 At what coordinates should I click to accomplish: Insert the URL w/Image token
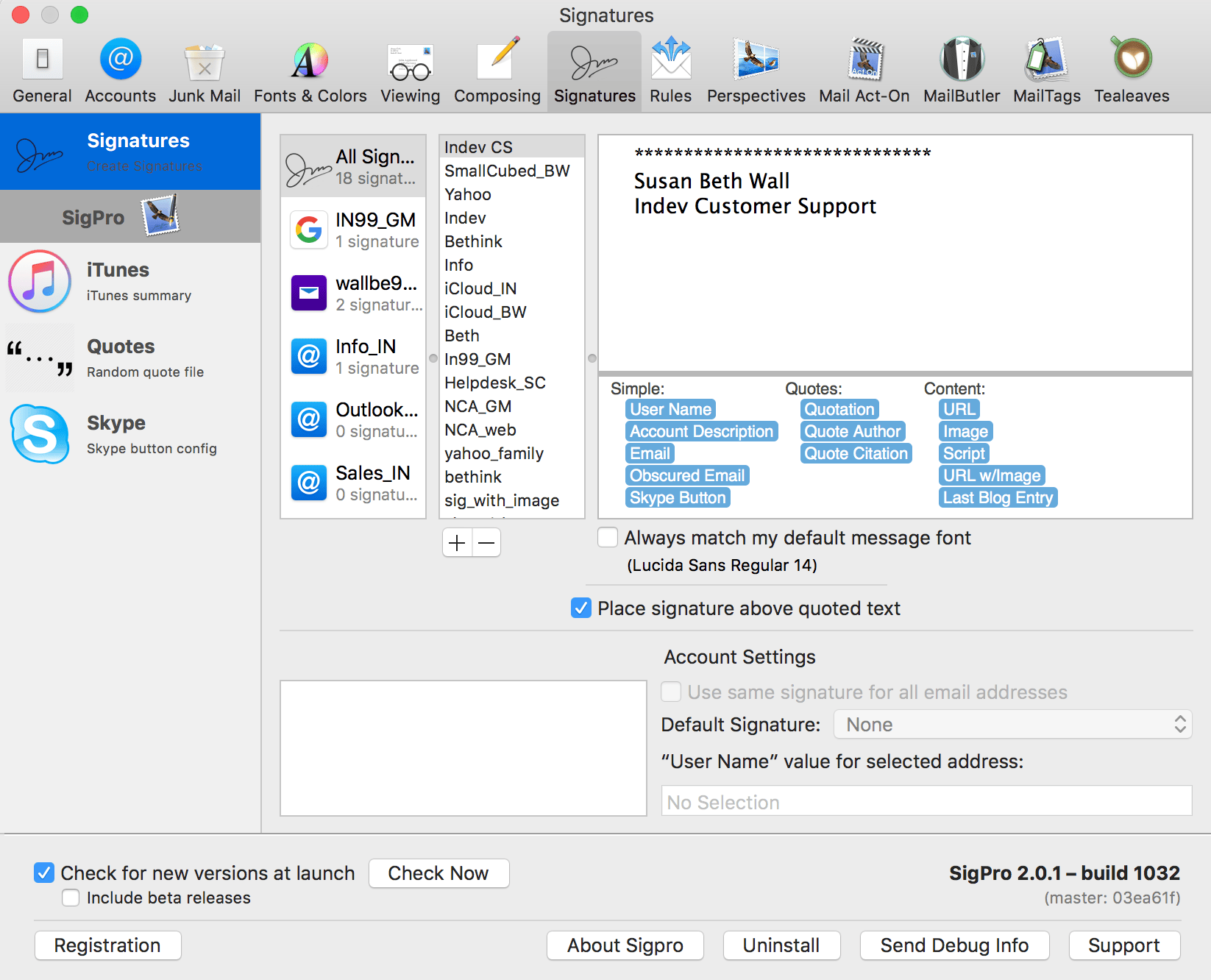(x=992, y=475)
